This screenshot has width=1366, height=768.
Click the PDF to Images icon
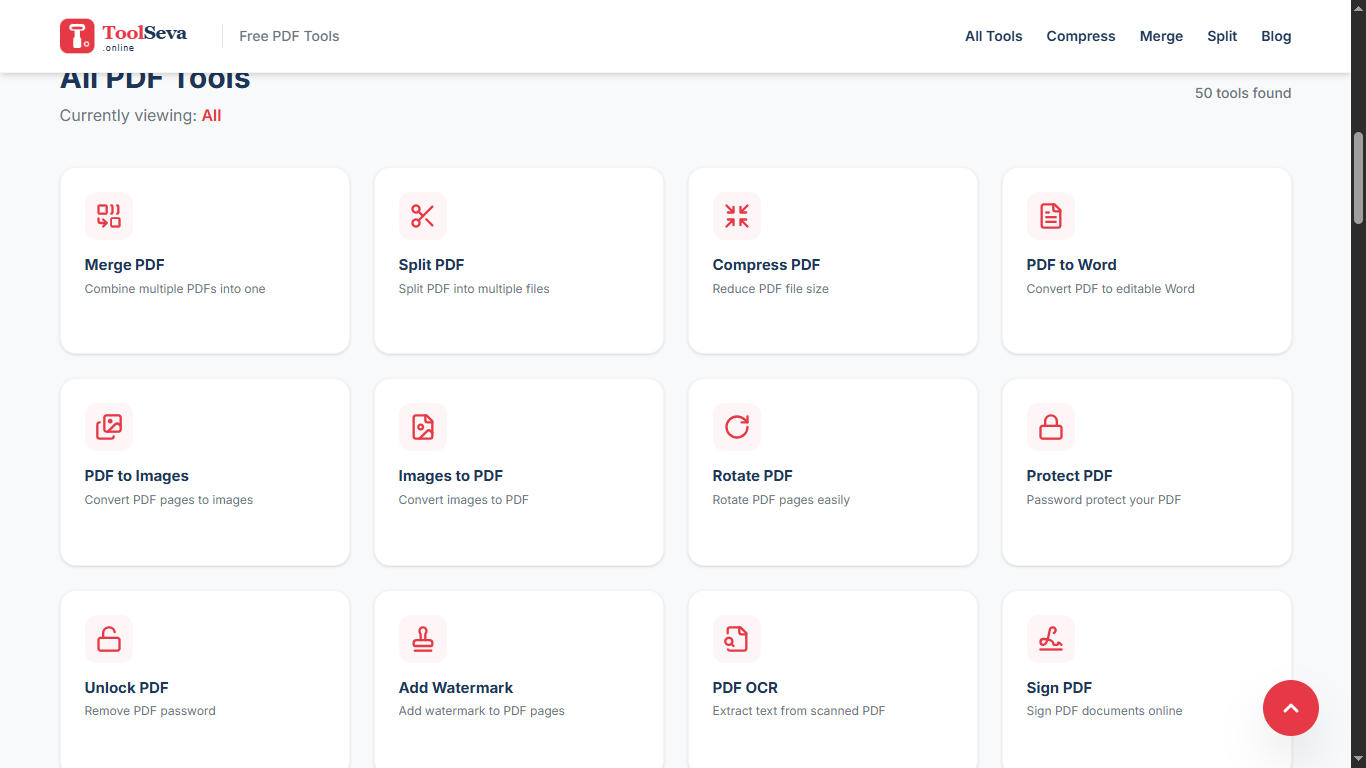tap(109, 427)
